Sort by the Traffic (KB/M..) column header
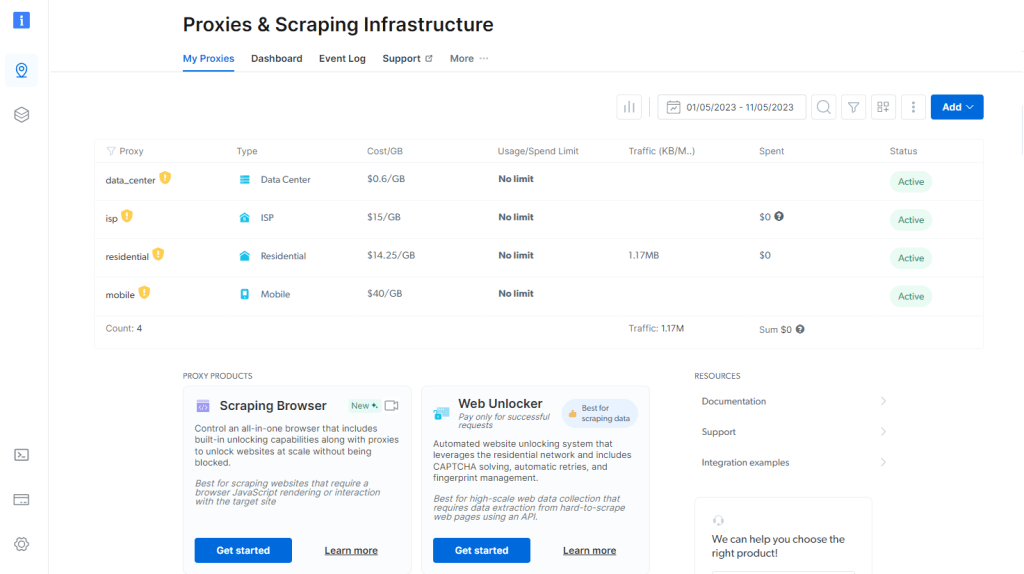The width and height of the screenshot is (1024, 574). coord(662,151)
